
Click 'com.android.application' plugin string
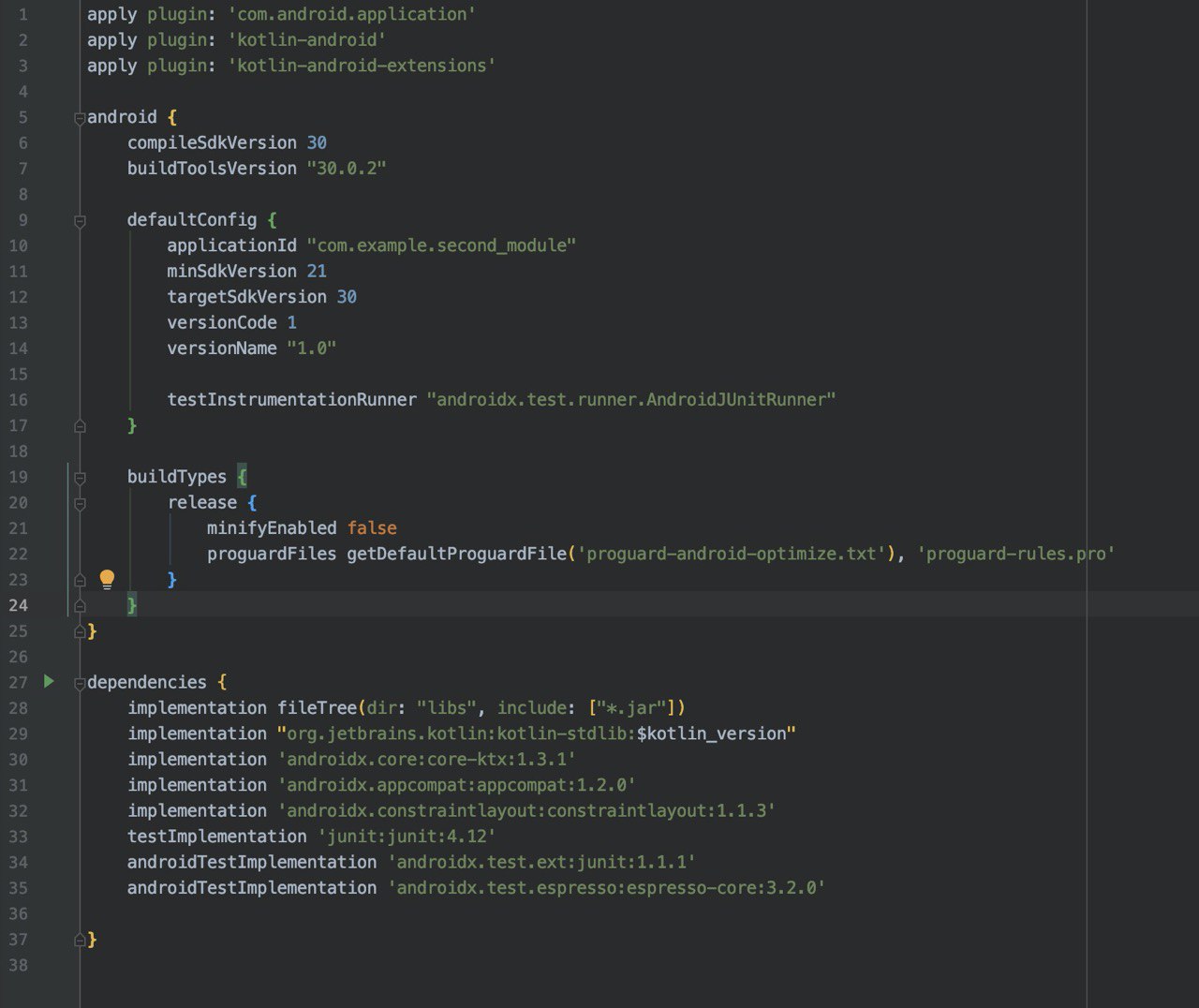pyautogui.click(x=351, y=14)
